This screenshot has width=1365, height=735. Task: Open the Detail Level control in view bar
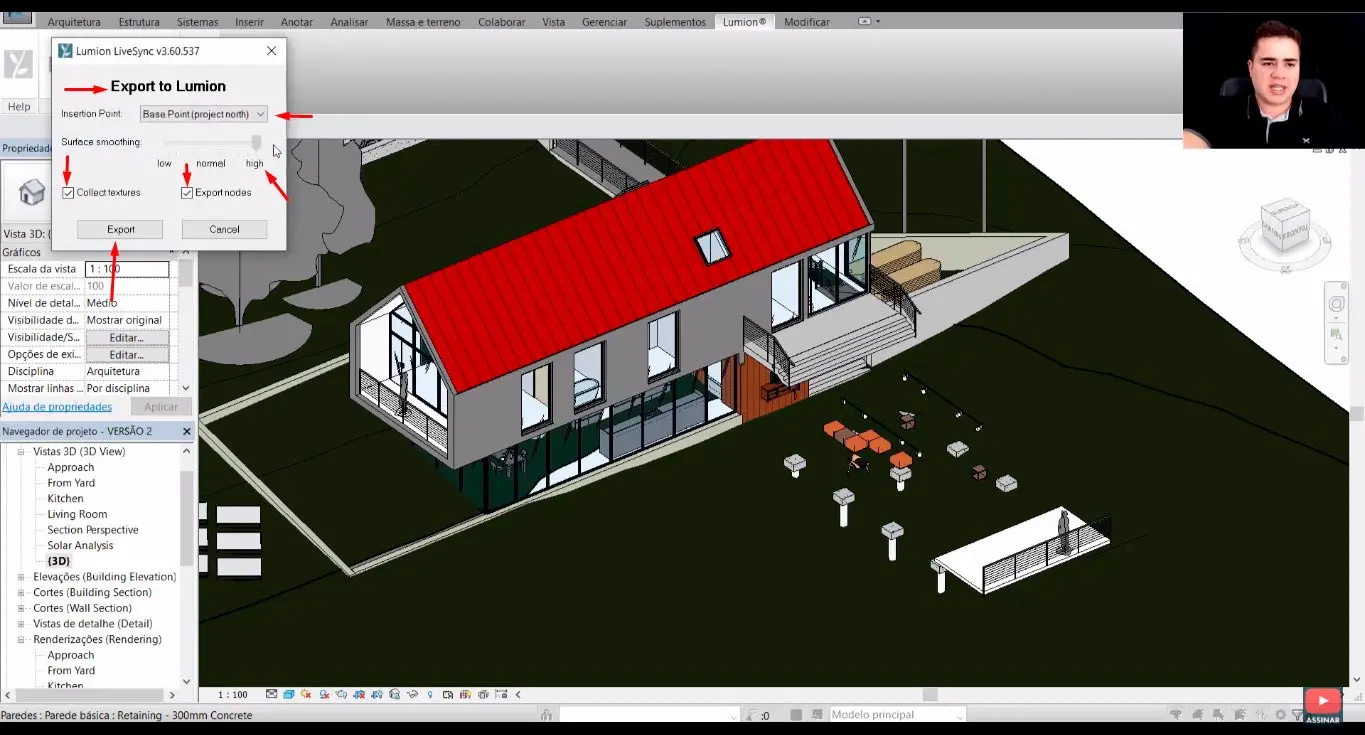click(271, 694)
